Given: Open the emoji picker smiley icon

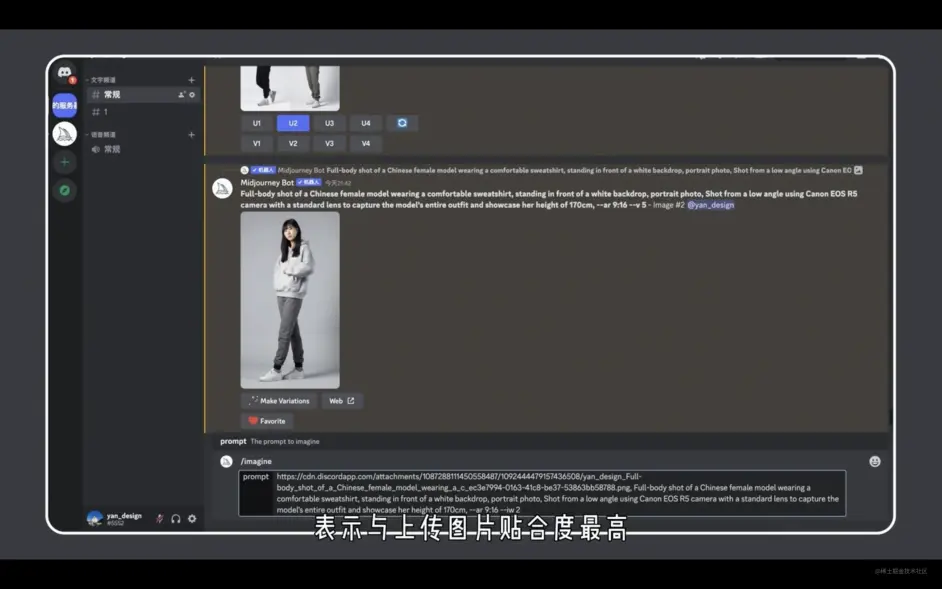Looking at the screenshot, I should click(875, 462).
